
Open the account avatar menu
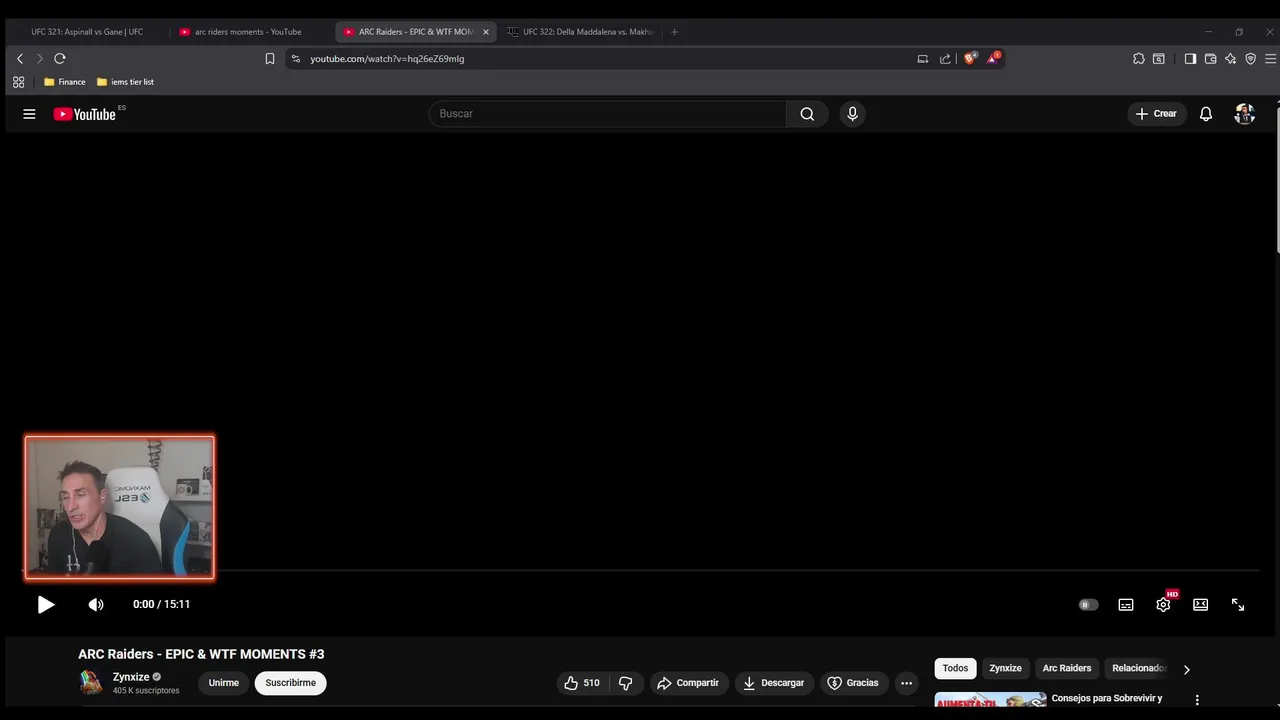coord(1245,114)
